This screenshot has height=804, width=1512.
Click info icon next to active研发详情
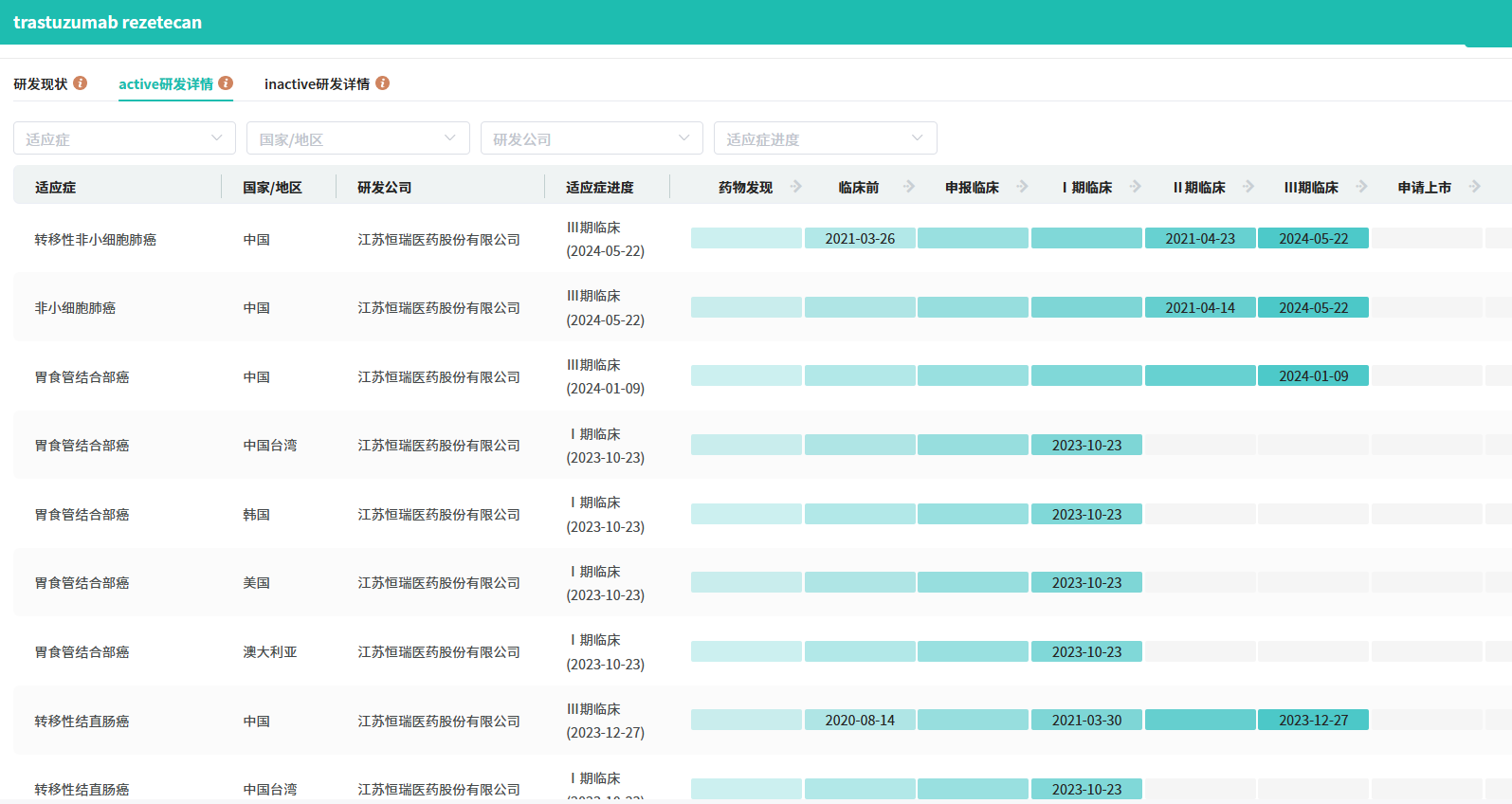pyautogui.click(x=226, y=83)
